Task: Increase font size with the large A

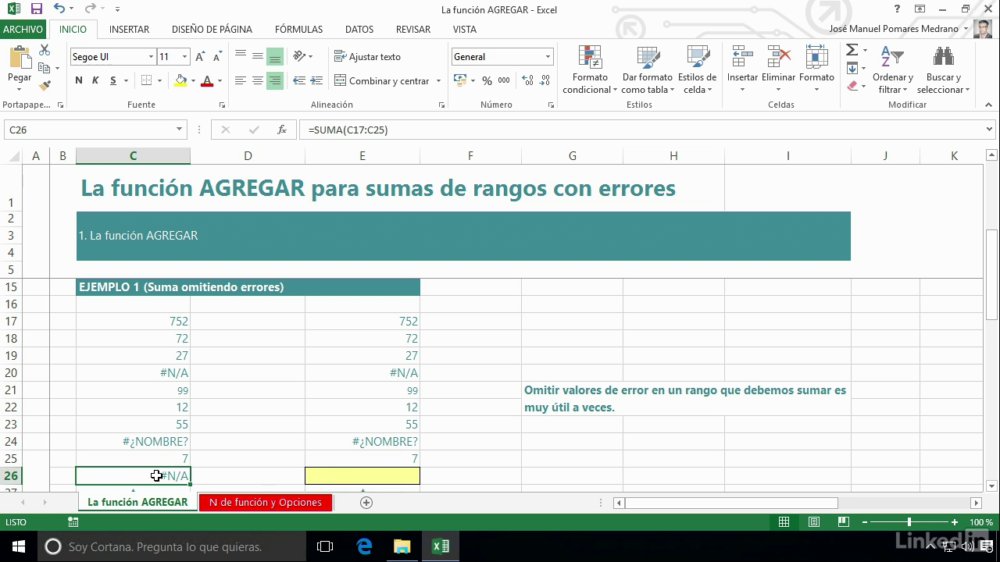Action: point(200,57)
